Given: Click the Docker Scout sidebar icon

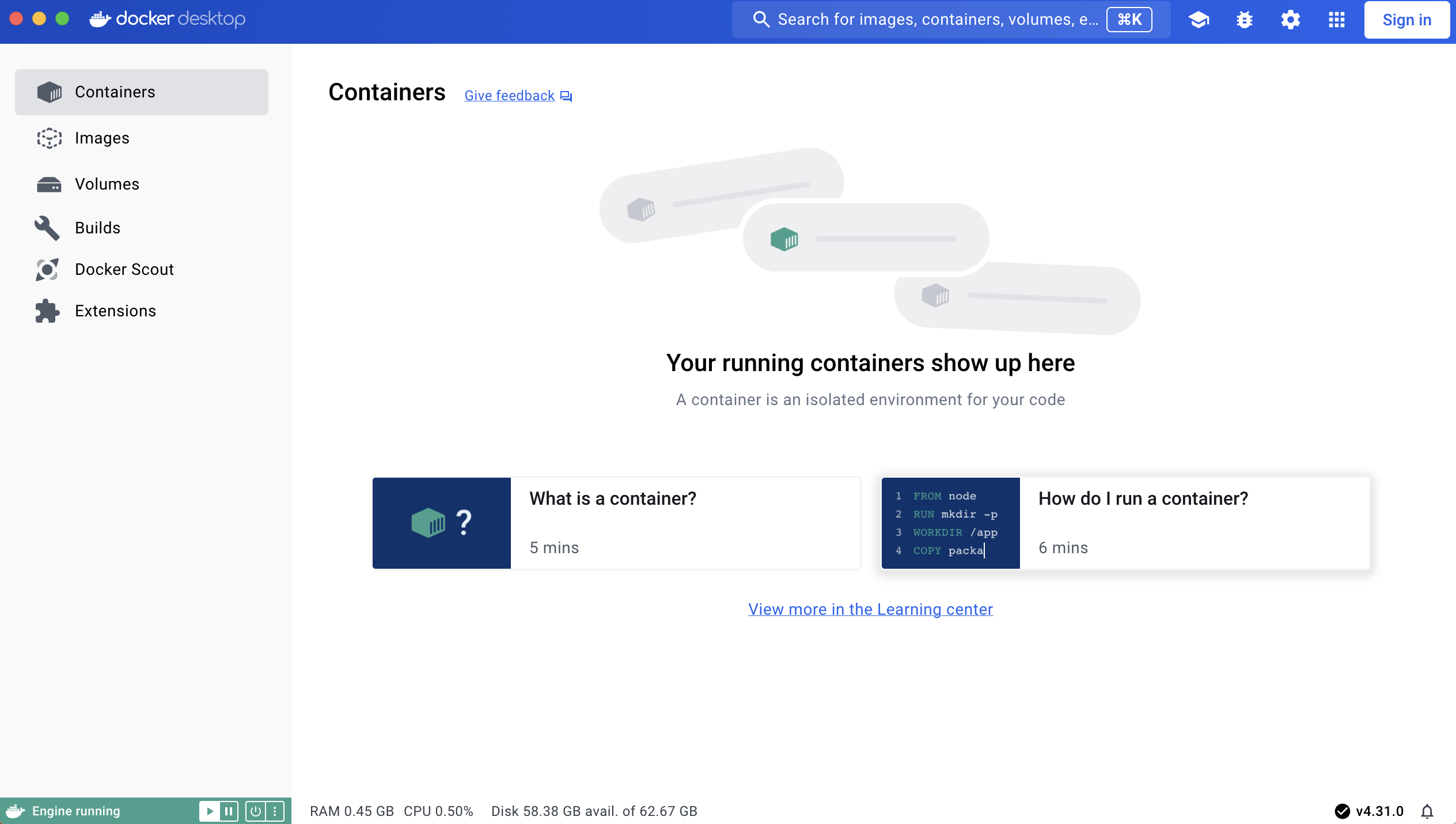Looking at the screenshot, I should (x=47, y=270).
